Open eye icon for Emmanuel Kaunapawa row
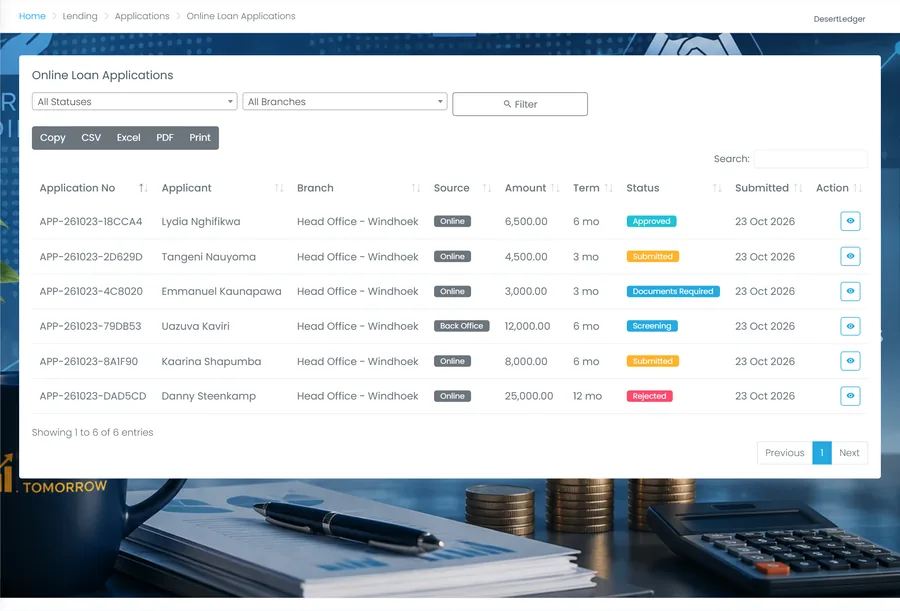Screen dimensions: 900x611 click(850, 291)
